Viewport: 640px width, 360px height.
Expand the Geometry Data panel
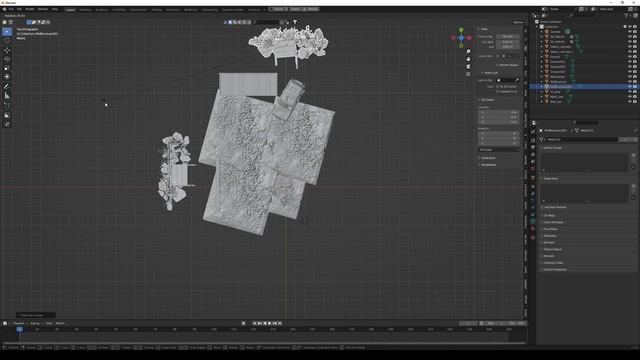[x=552, y=262]
